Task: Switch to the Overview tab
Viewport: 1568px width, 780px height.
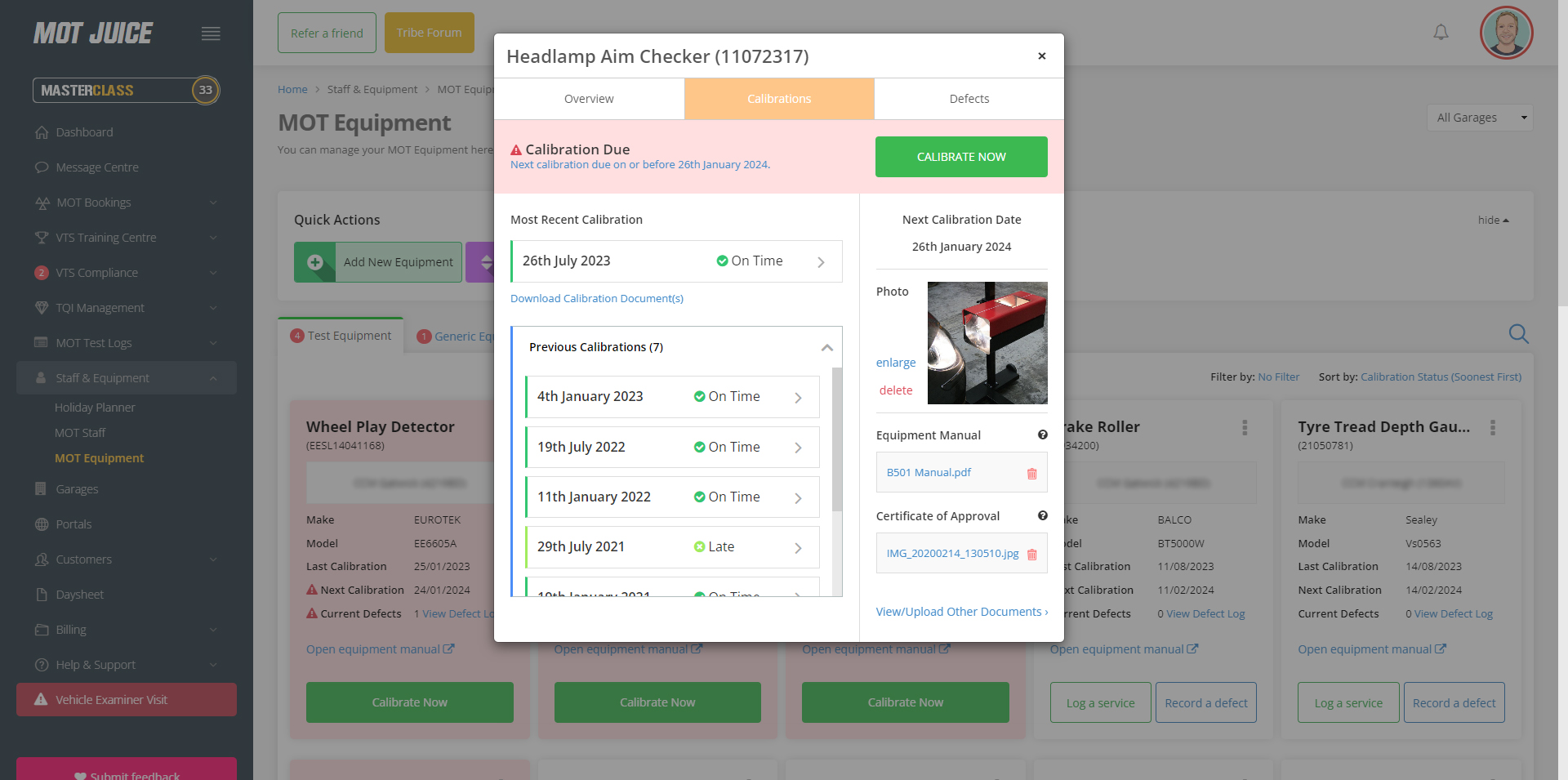Action: (589, 99)
